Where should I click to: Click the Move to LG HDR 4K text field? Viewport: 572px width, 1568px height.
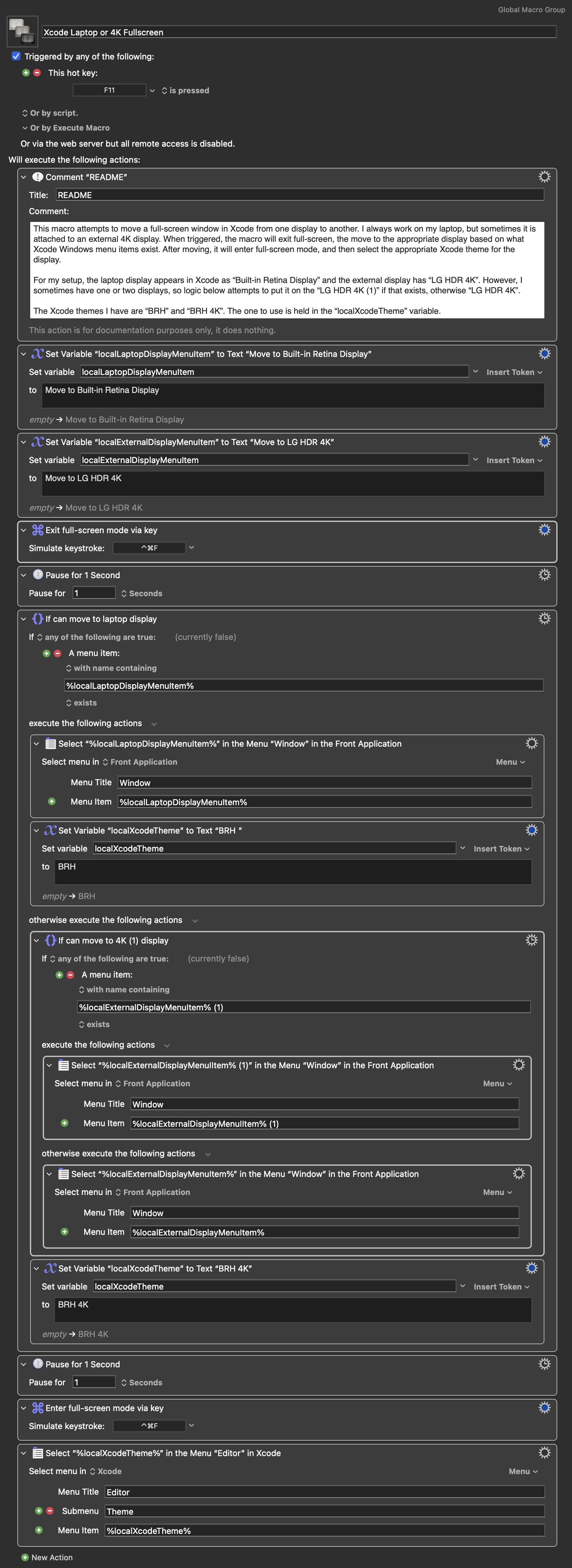(x=293, y=483)
